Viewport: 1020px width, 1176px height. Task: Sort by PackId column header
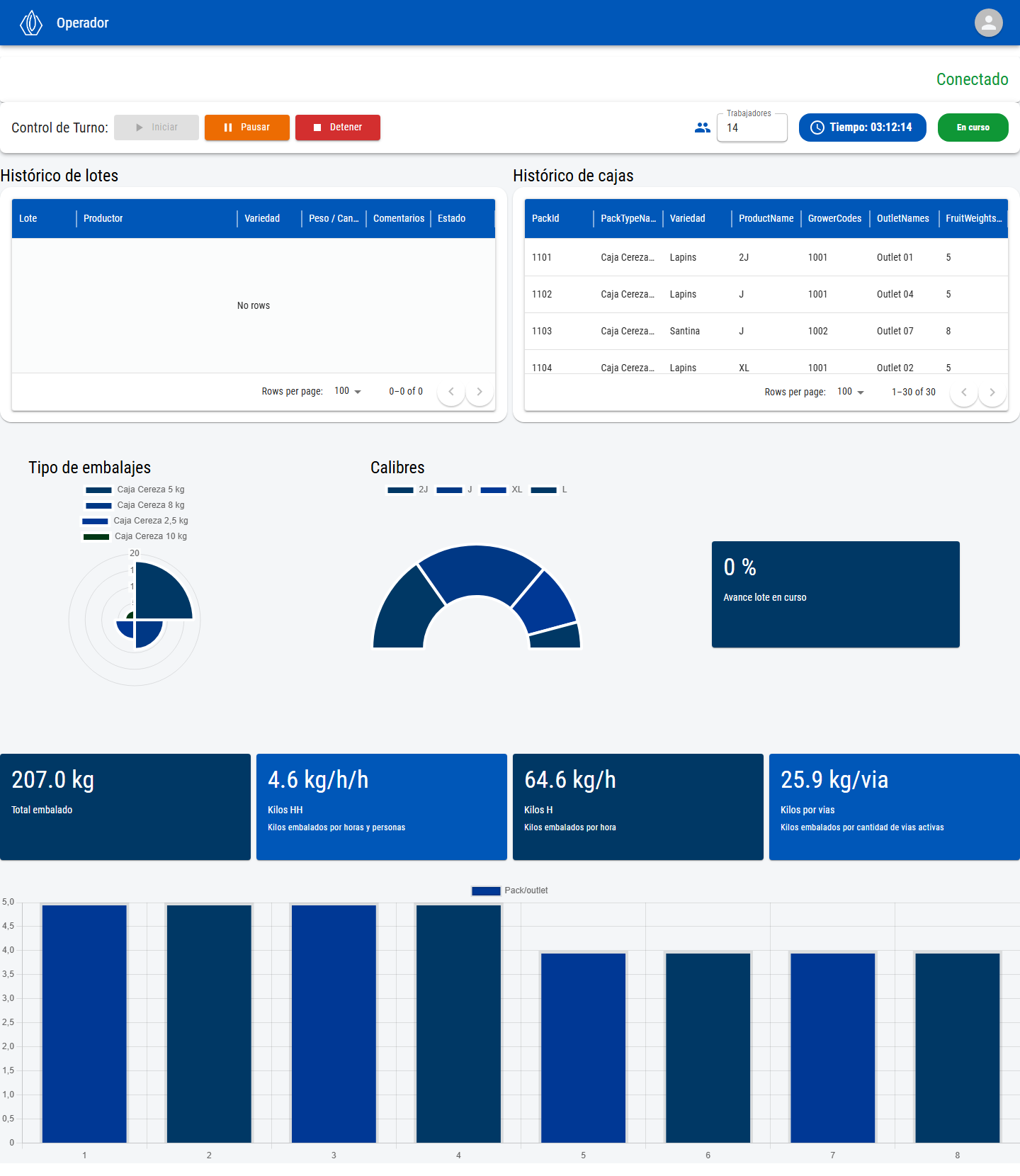pyautogui.click(x=559, y=218)
